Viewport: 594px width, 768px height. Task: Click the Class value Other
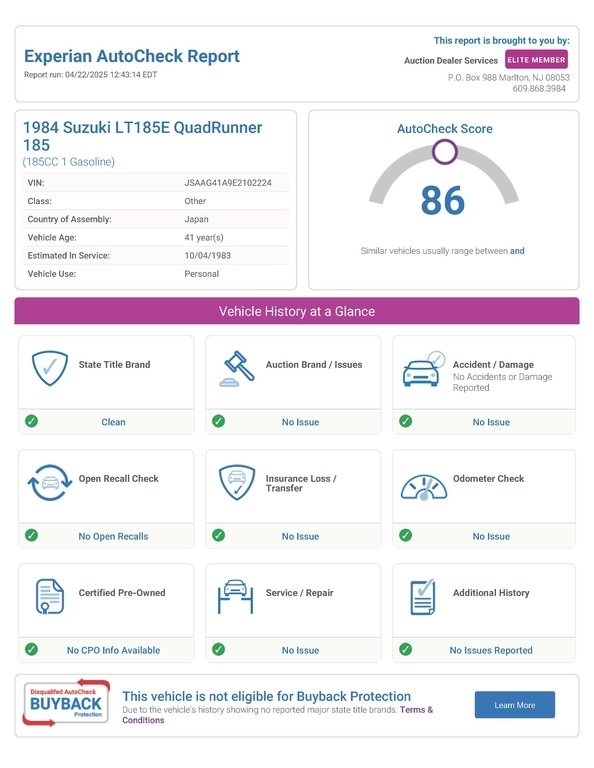(195, 201)
